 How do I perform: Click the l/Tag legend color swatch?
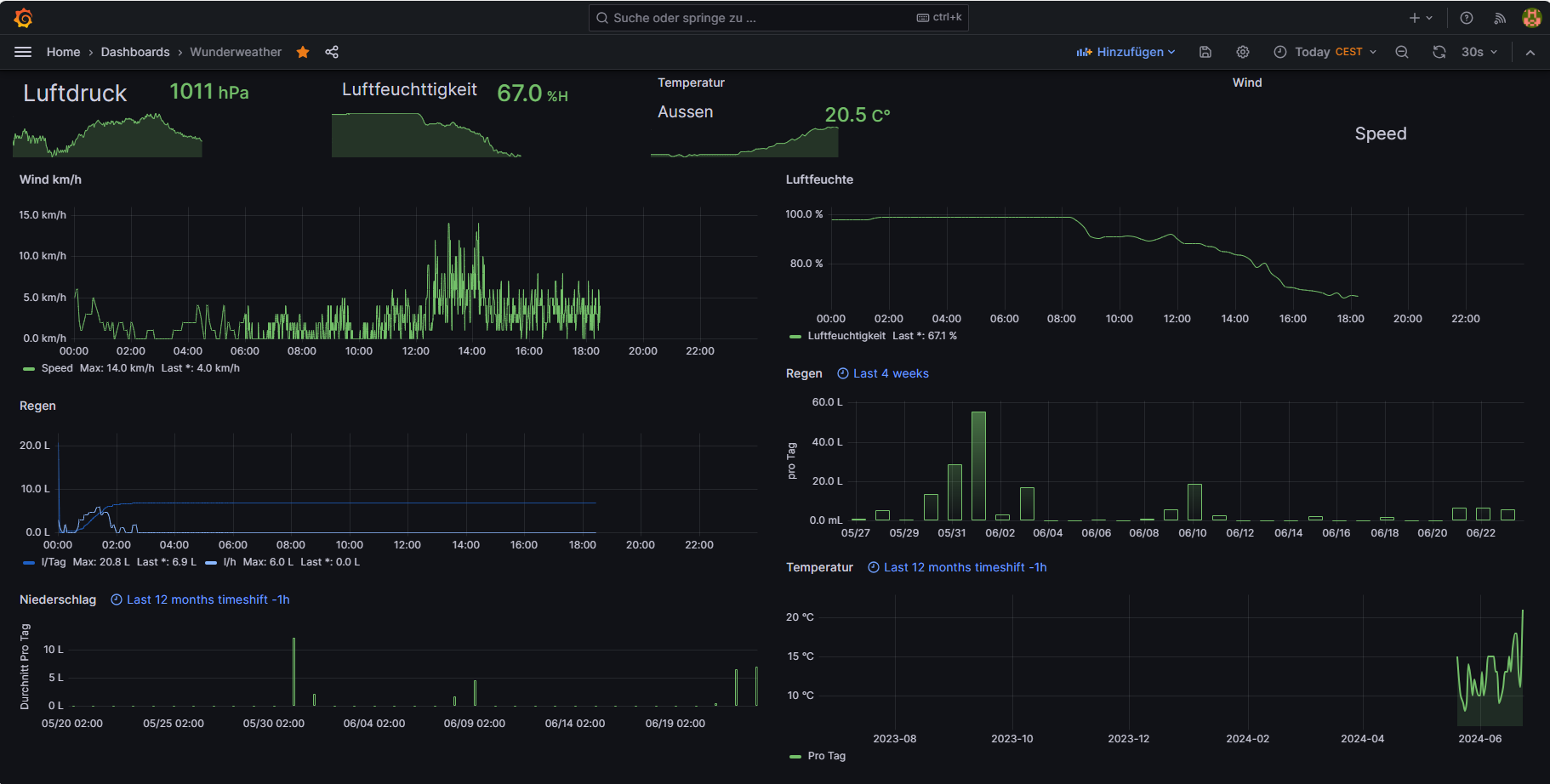click(x=29, y=562)
